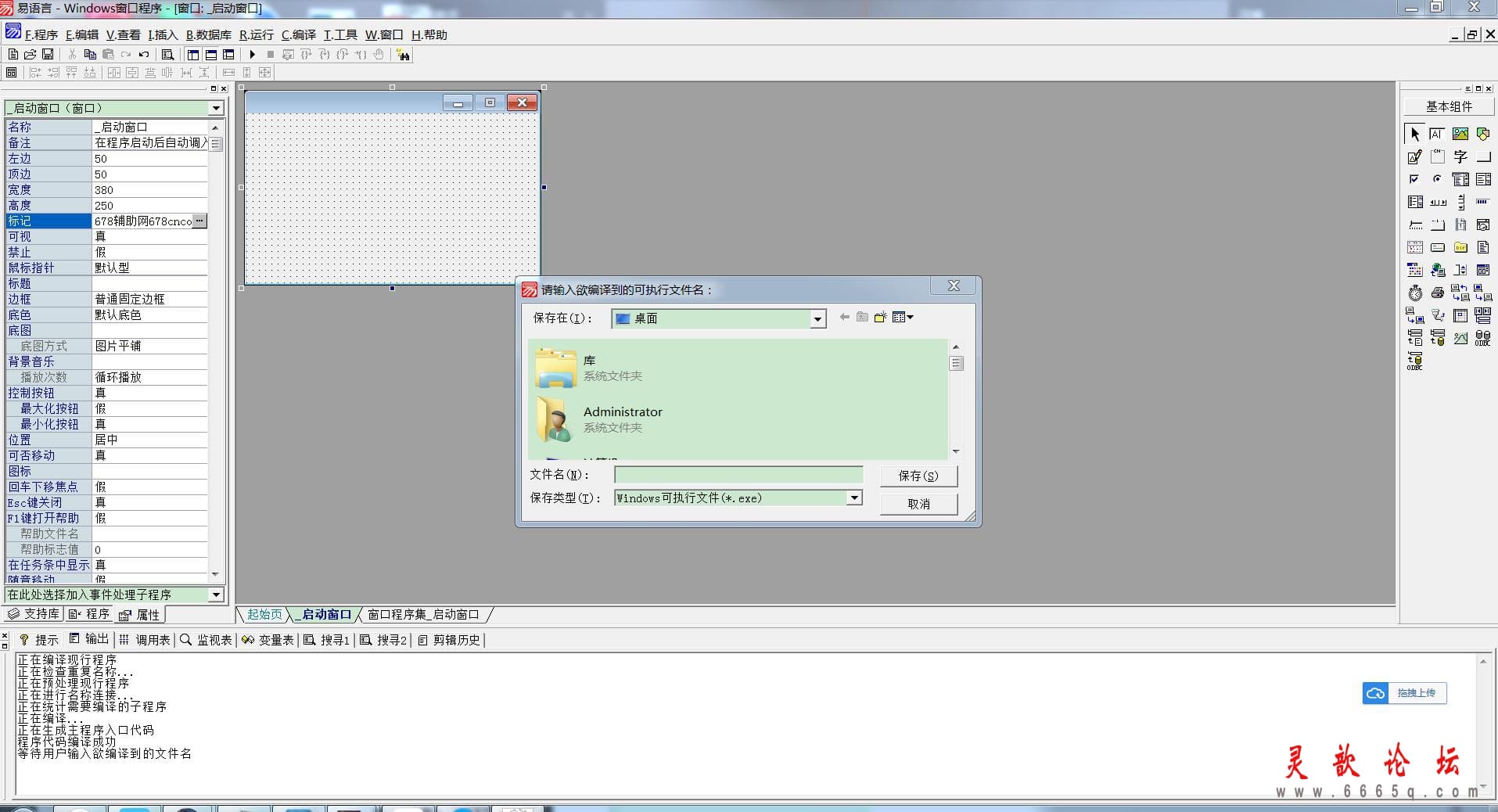Open the view menu dropdown in save dialog
Viewport: 1498px width, 812px height.
click(x=903, y=317)
